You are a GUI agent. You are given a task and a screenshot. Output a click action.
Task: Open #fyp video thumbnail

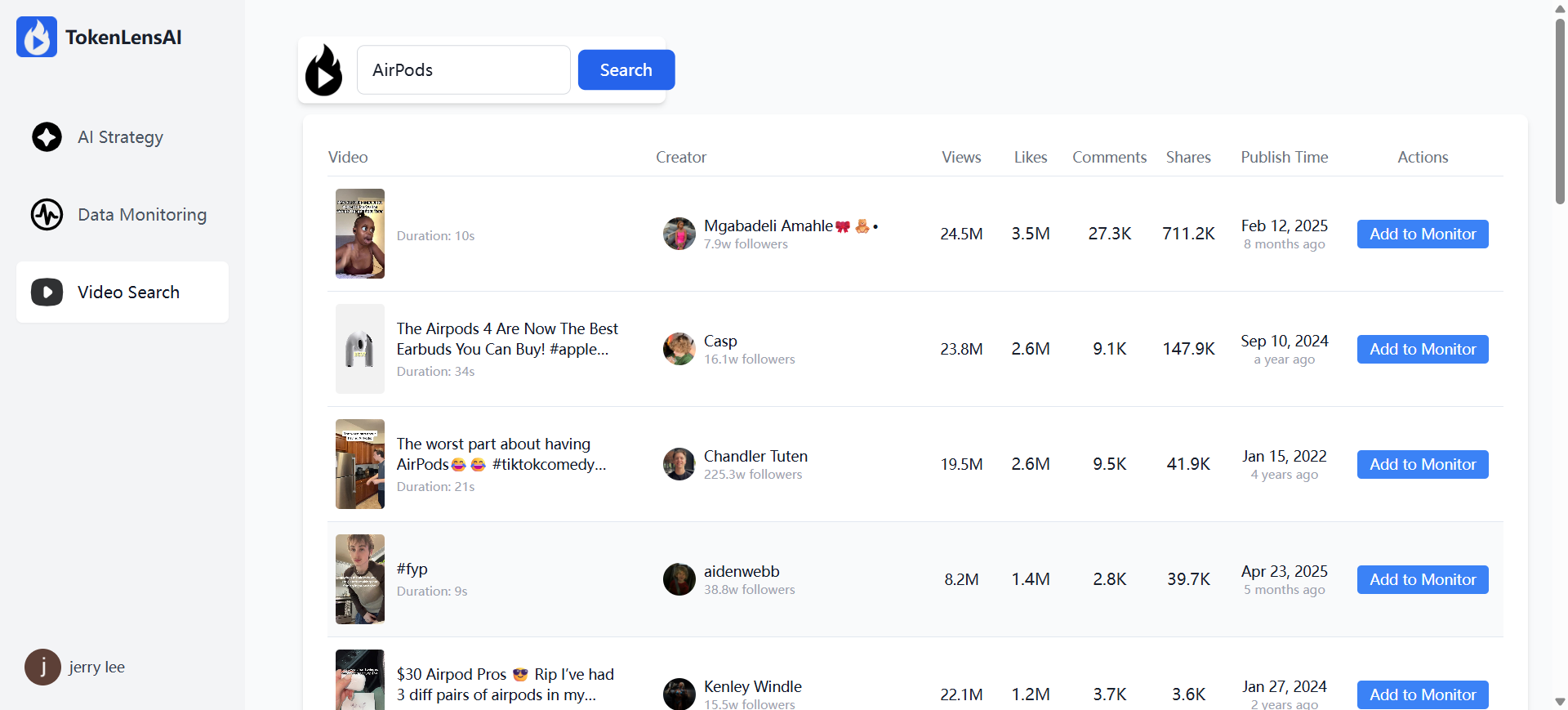[x=360, y=579]
